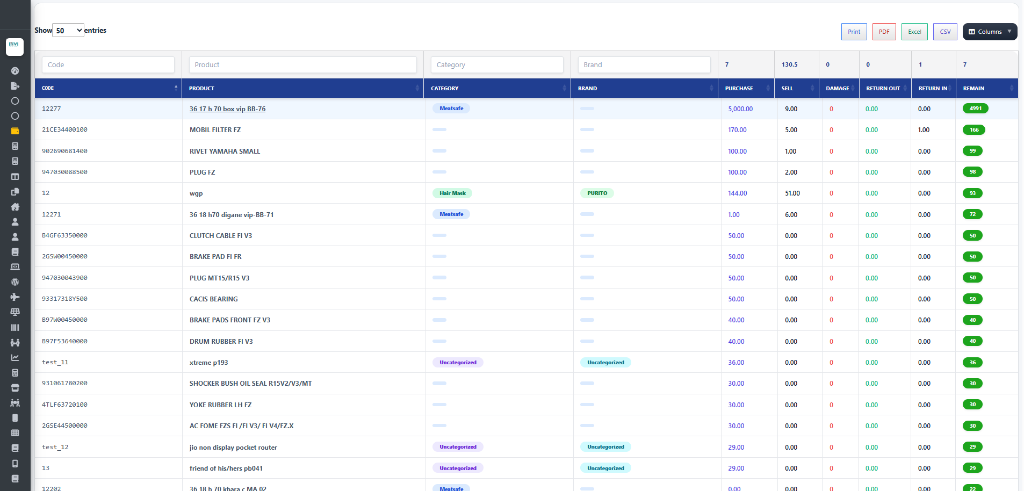1024x491 pixels.
Task: Select product DRUM RUBBER FI V3
Action: click(221, 341)
